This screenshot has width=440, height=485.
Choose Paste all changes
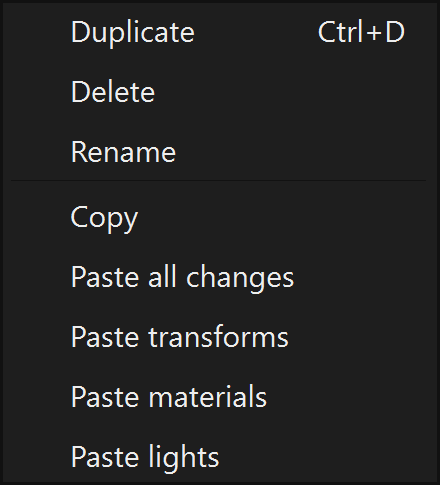[x=220, y=277]
